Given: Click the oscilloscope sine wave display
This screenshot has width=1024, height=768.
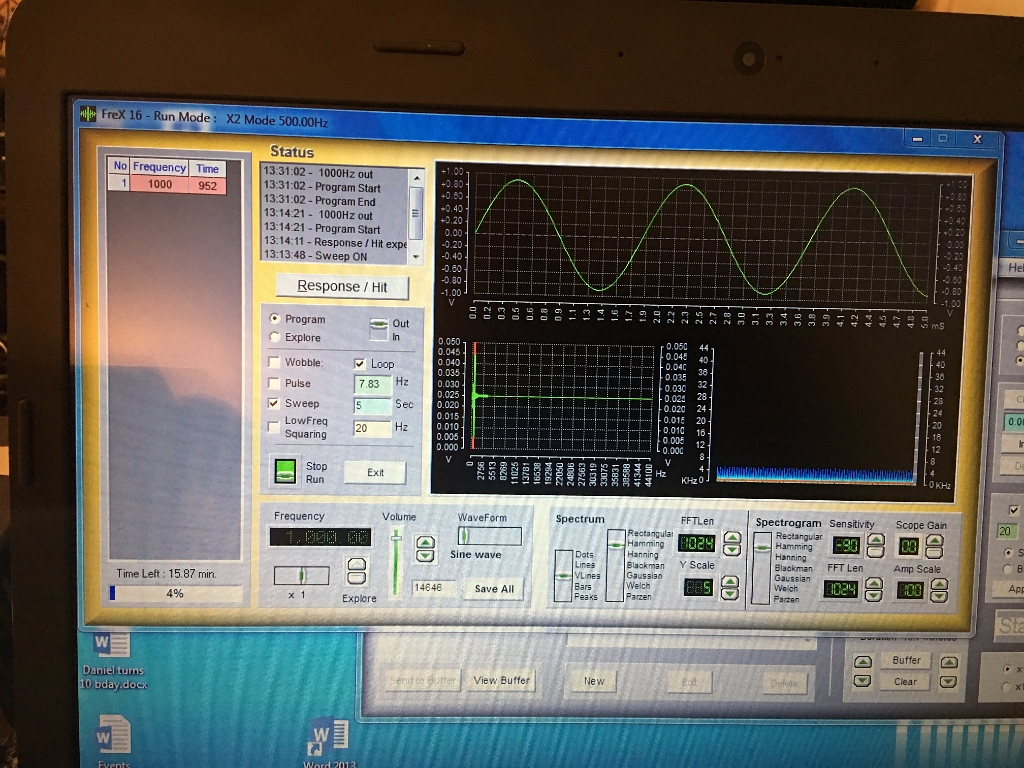Looking at the screenshot, I should pos(702,235).
